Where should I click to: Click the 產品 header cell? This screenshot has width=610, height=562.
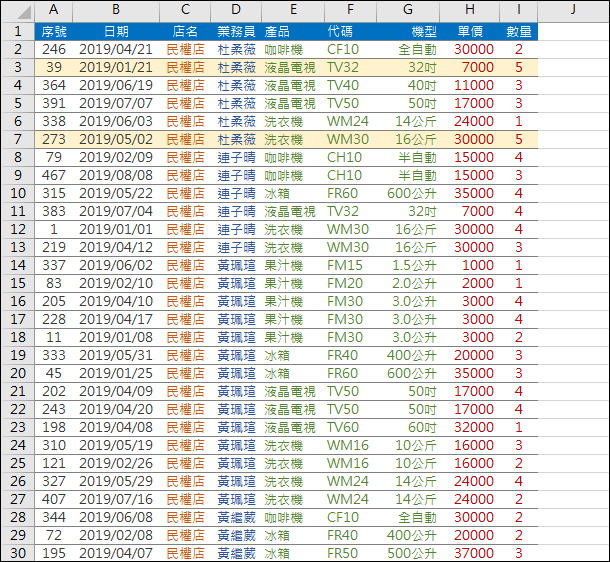point(293,32)
